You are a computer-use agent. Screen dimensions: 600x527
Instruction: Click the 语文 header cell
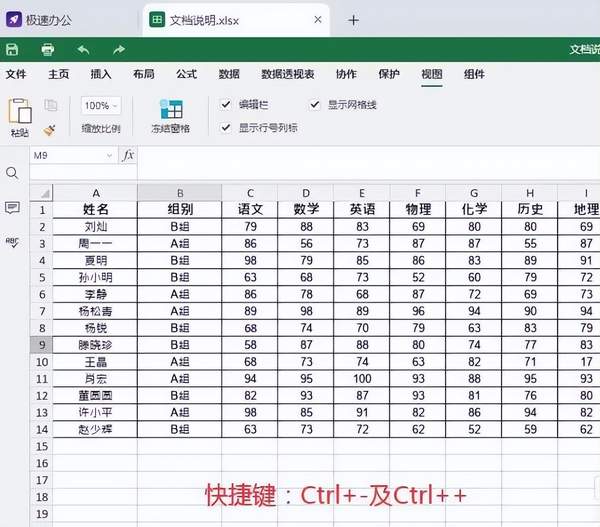tap(250, 209)
